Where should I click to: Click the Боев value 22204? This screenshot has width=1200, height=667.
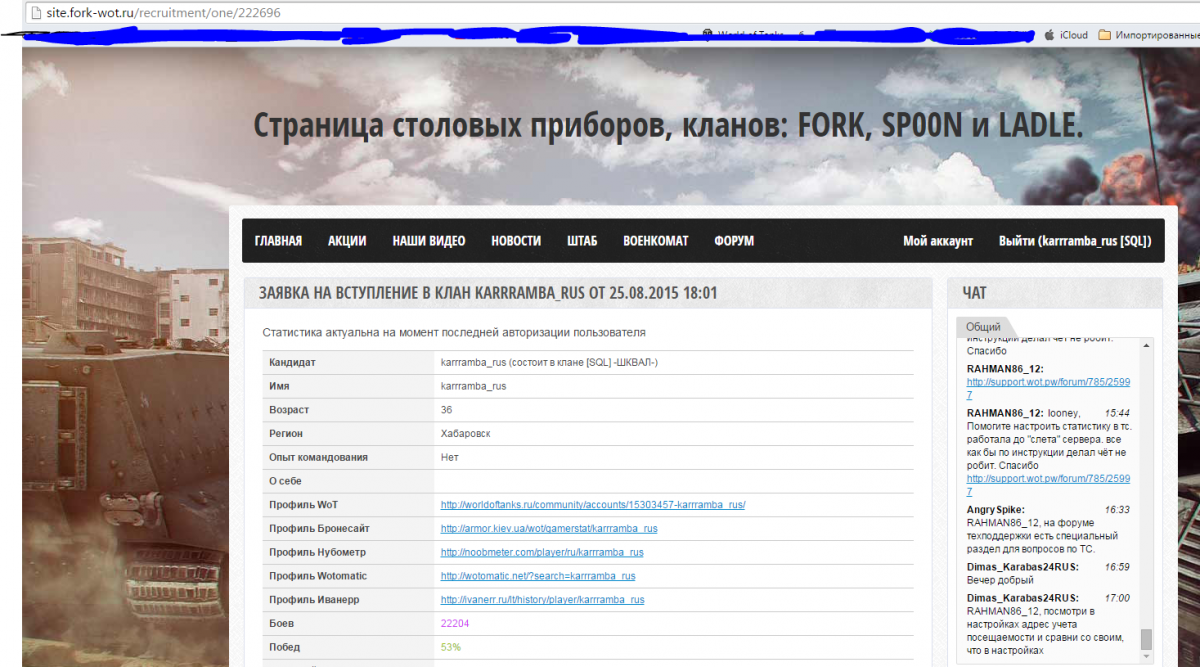click(x=455, y=623)
